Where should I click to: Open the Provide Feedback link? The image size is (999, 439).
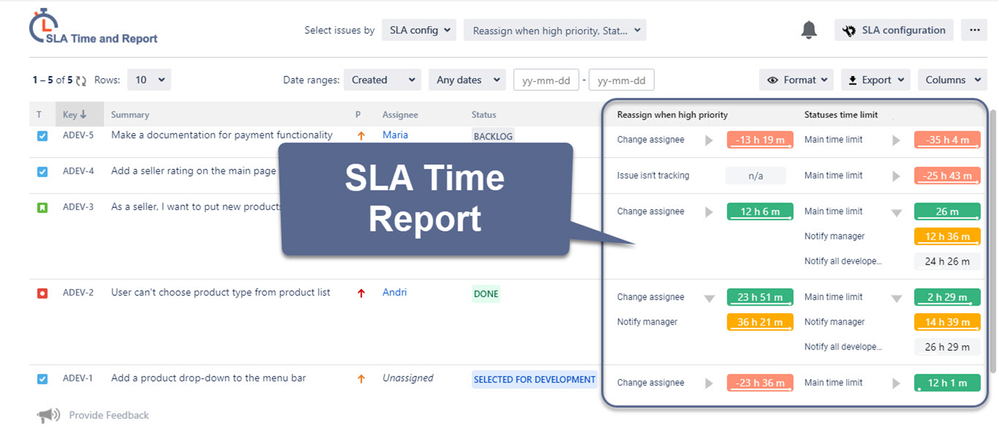click(109, 415)
